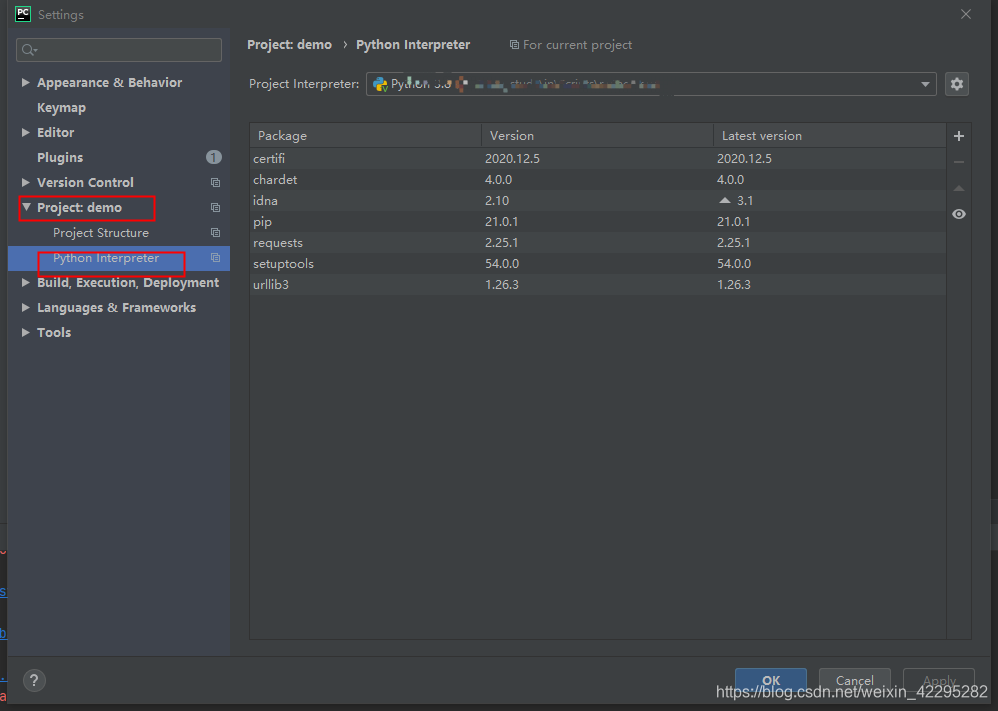This screenshot has height=711, width=998.
Task: Select the idna package row
Action: point(598,201)
